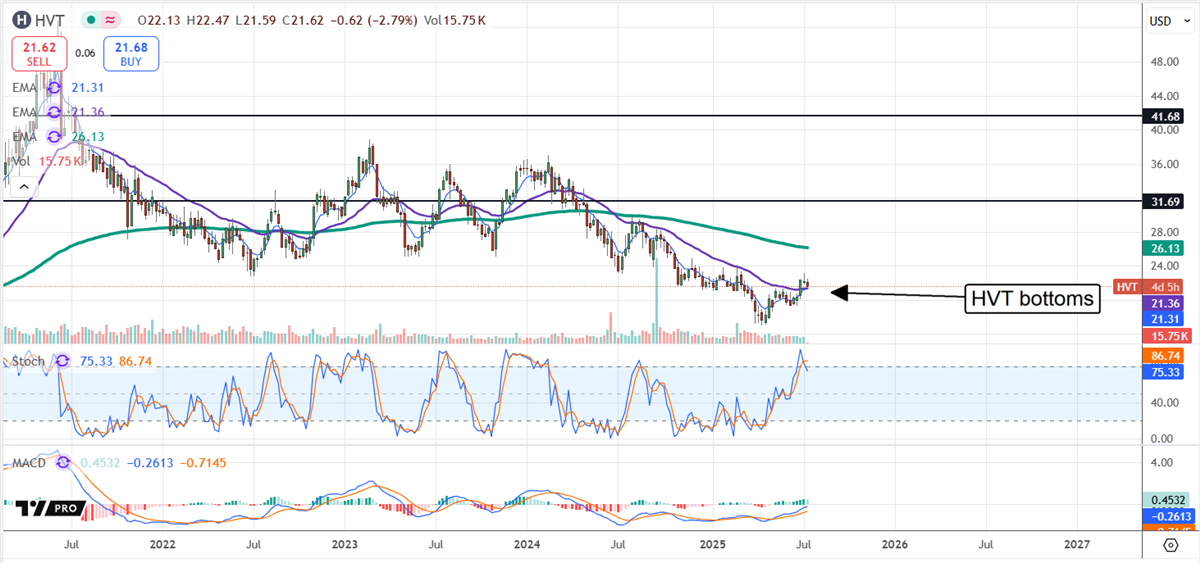Viewport: 1200px width, 563px height.
Task: Click the refresh icon beside EMA 26.13
Action: coord(54,137)
